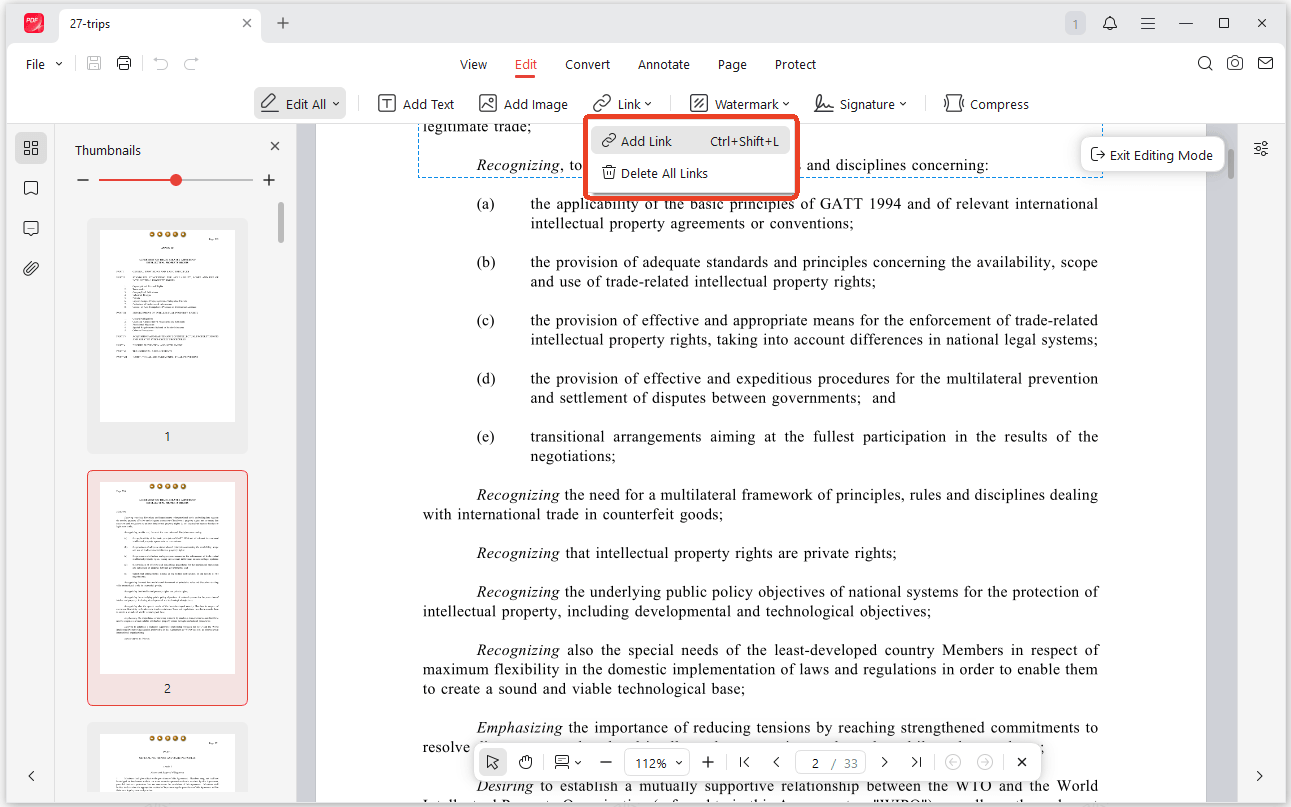Go to the first page
The height and width of the screenshot is (807, 1291).
[x=745, y=762]
